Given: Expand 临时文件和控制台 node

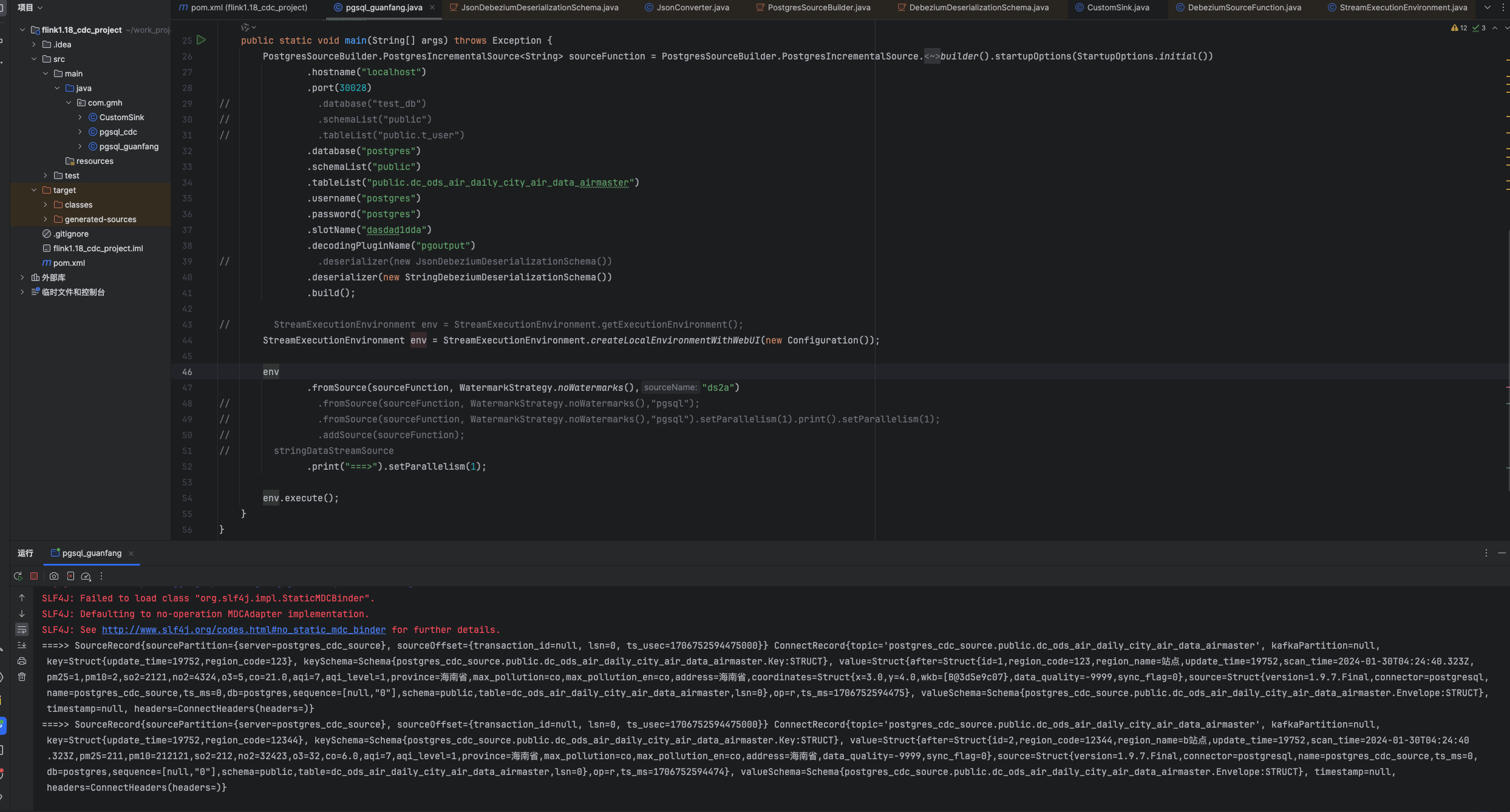Looking at the screenshot, I should pyautogui.click(x=22, y=292).
